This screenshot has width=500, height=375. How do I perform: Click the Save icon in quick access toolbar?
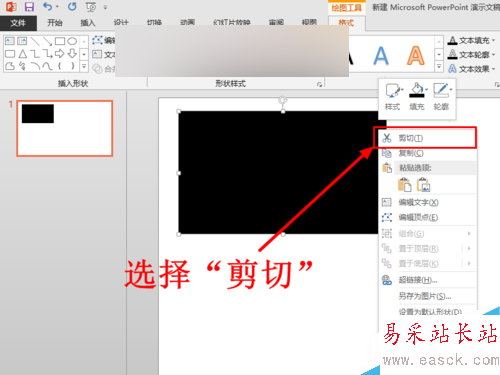29,7
